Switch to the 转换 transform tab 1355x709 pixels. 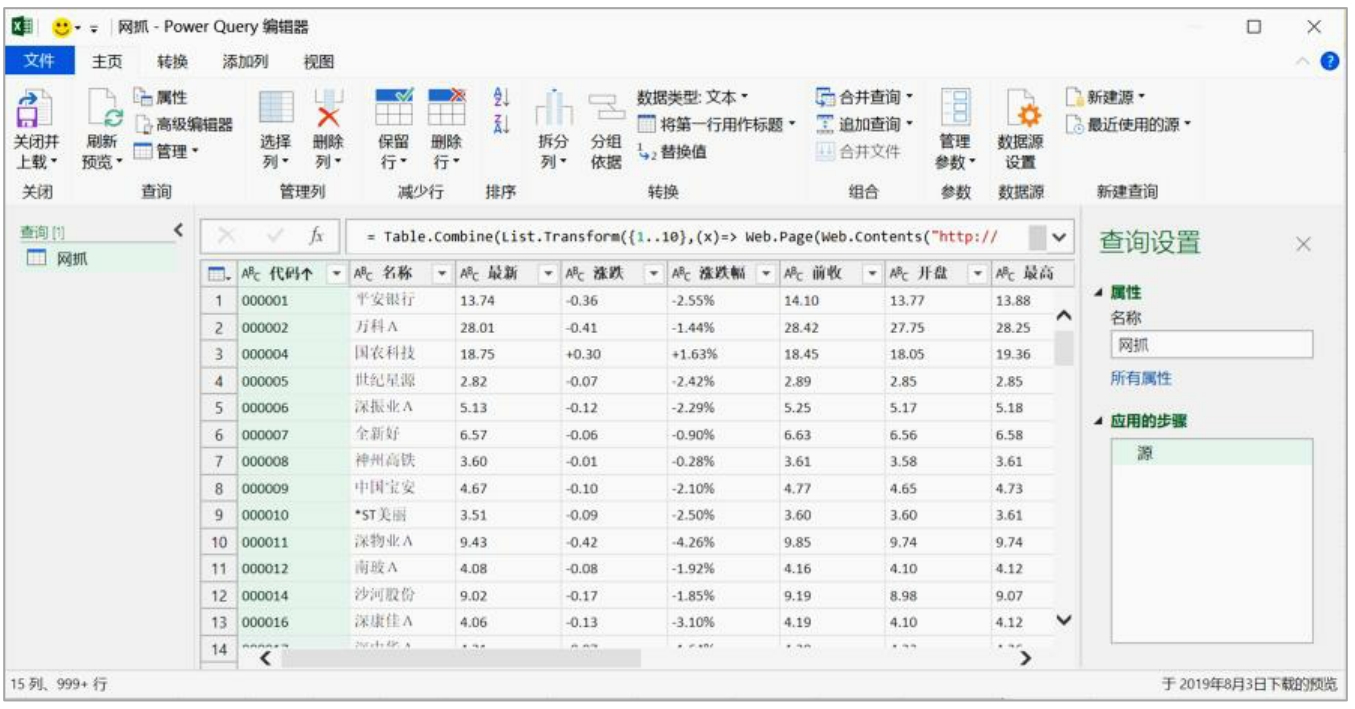coord(172,61)
